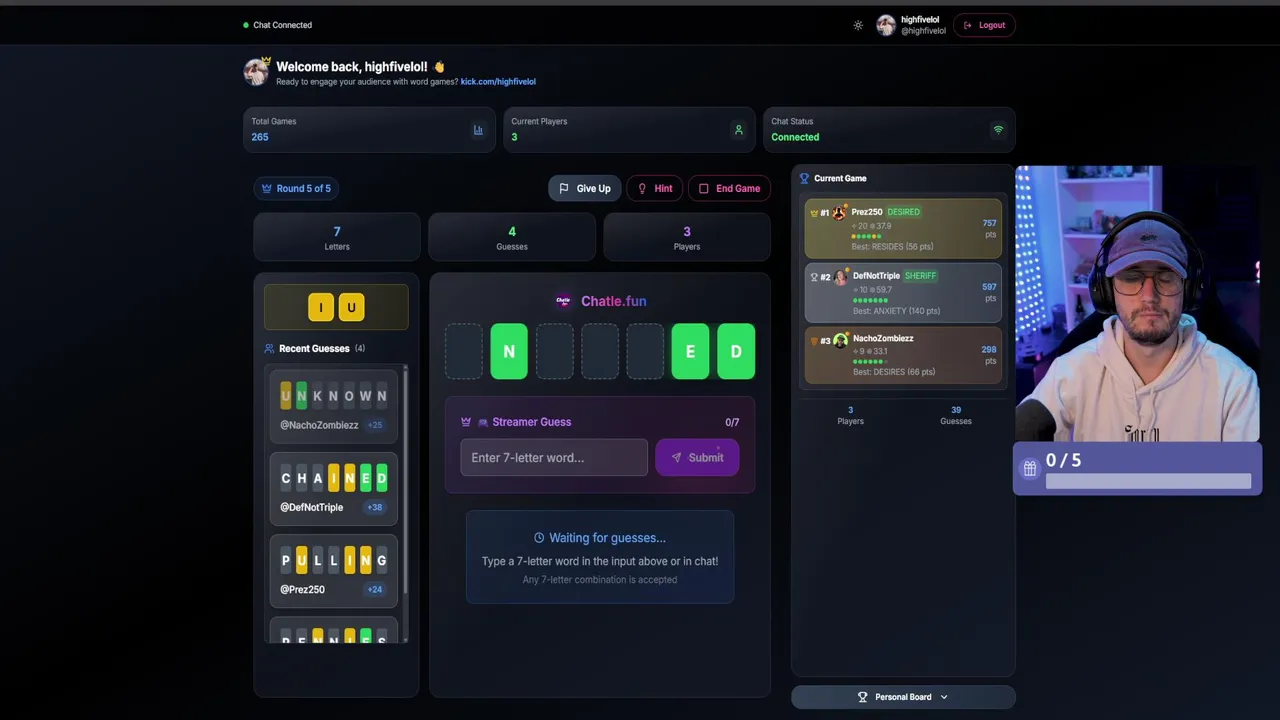The height and width of the screenshot is (720, 1280).
Task: Click the DESIRED badge next to Prez250
Action: (904, 212)
